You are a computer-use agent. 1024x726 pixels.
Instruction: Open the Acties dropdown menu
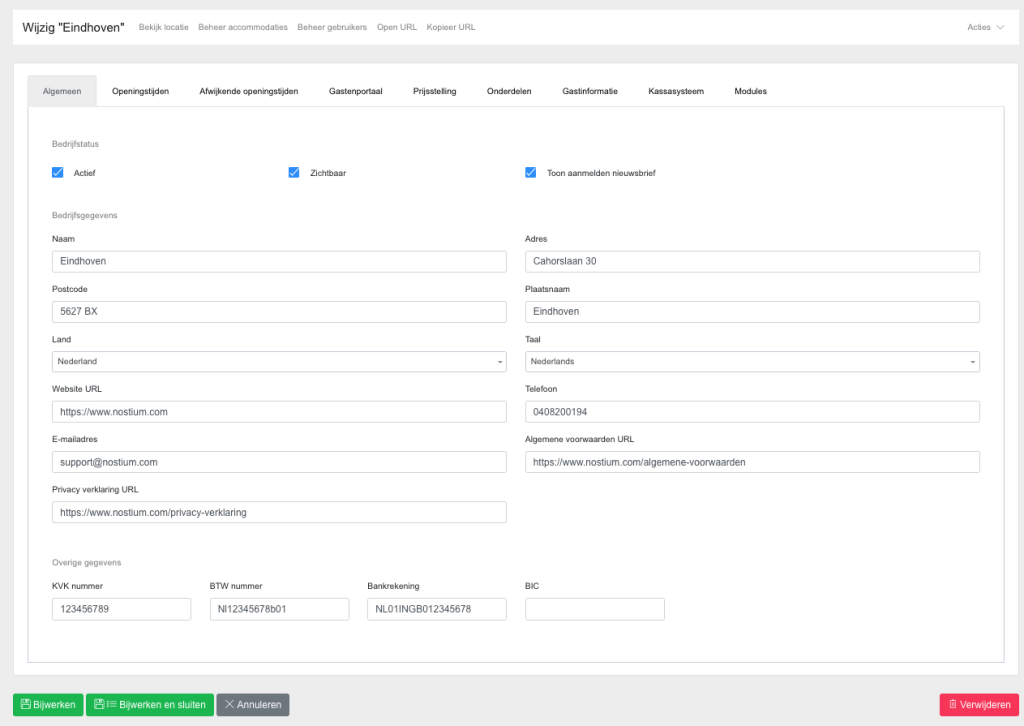pyautogui.click(x=985, y=27)
